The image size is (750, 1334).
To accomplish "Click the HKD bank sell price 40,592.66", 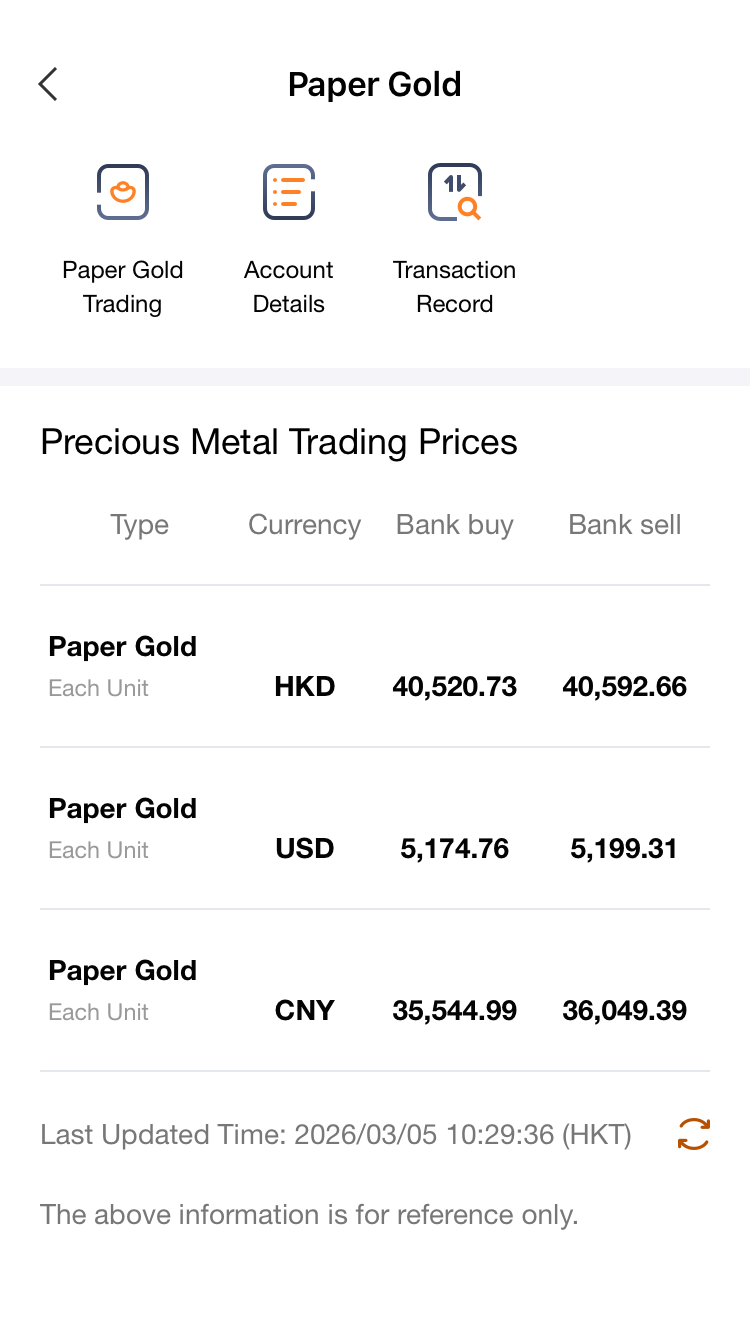I will tap(625, 687).
